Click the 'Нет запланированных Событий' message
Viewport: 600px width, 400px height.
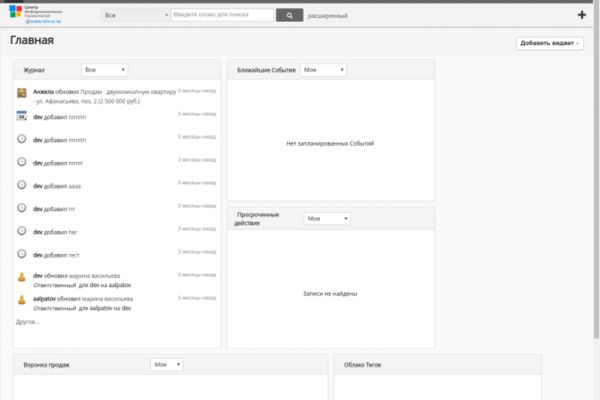(330, 144)
